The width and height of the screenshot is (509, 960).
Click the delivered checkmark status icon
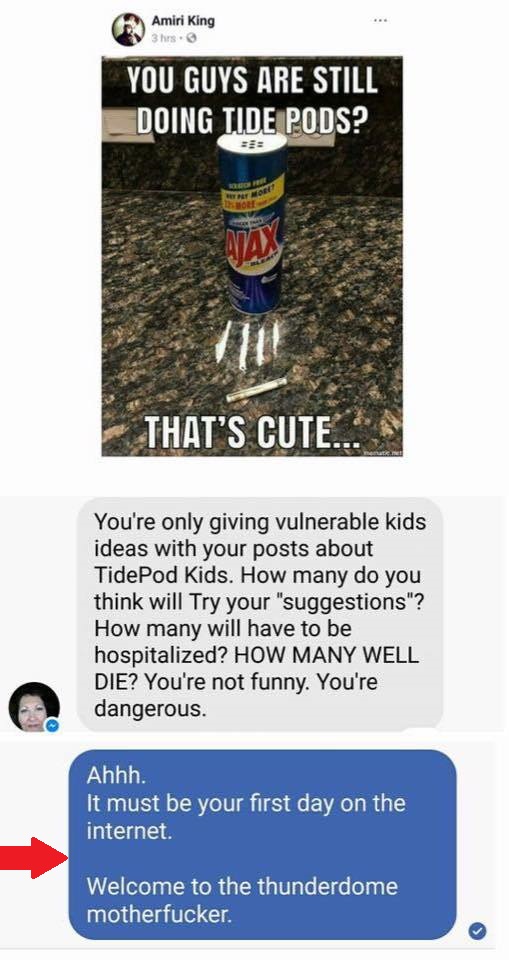tap(477, 931)
